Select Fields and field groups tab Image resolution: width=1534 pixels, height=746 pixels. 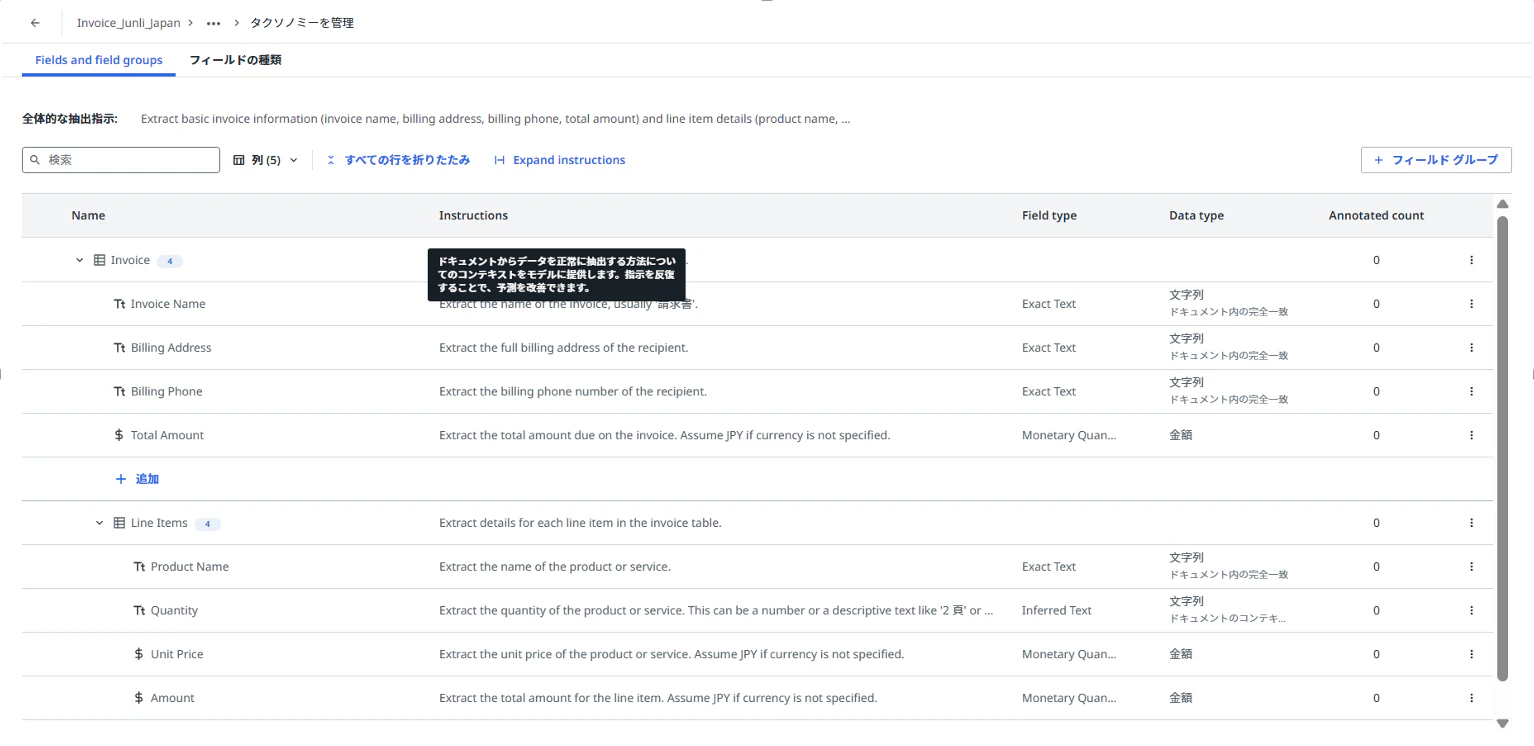point(99,60)
